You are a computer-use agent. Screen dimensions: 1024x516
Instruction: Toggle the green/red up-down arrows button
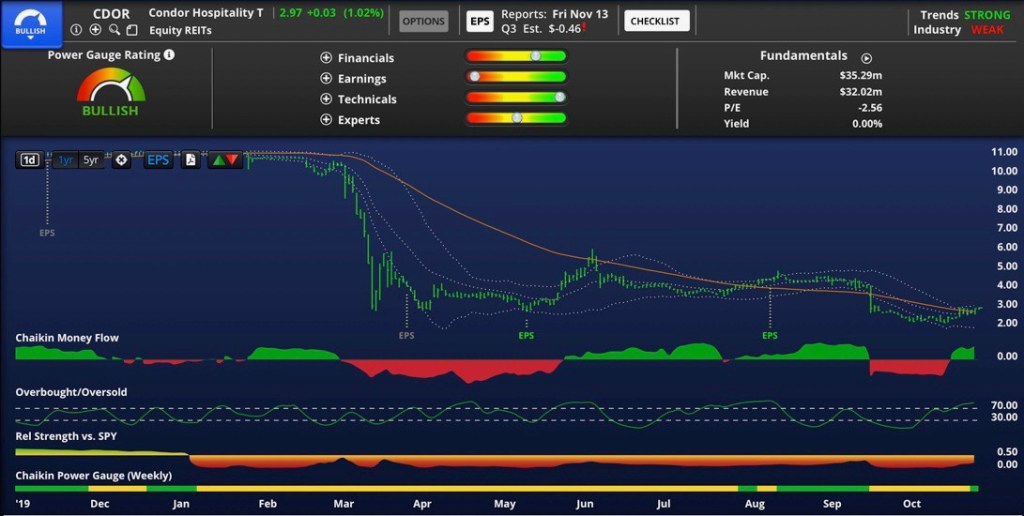224,160
